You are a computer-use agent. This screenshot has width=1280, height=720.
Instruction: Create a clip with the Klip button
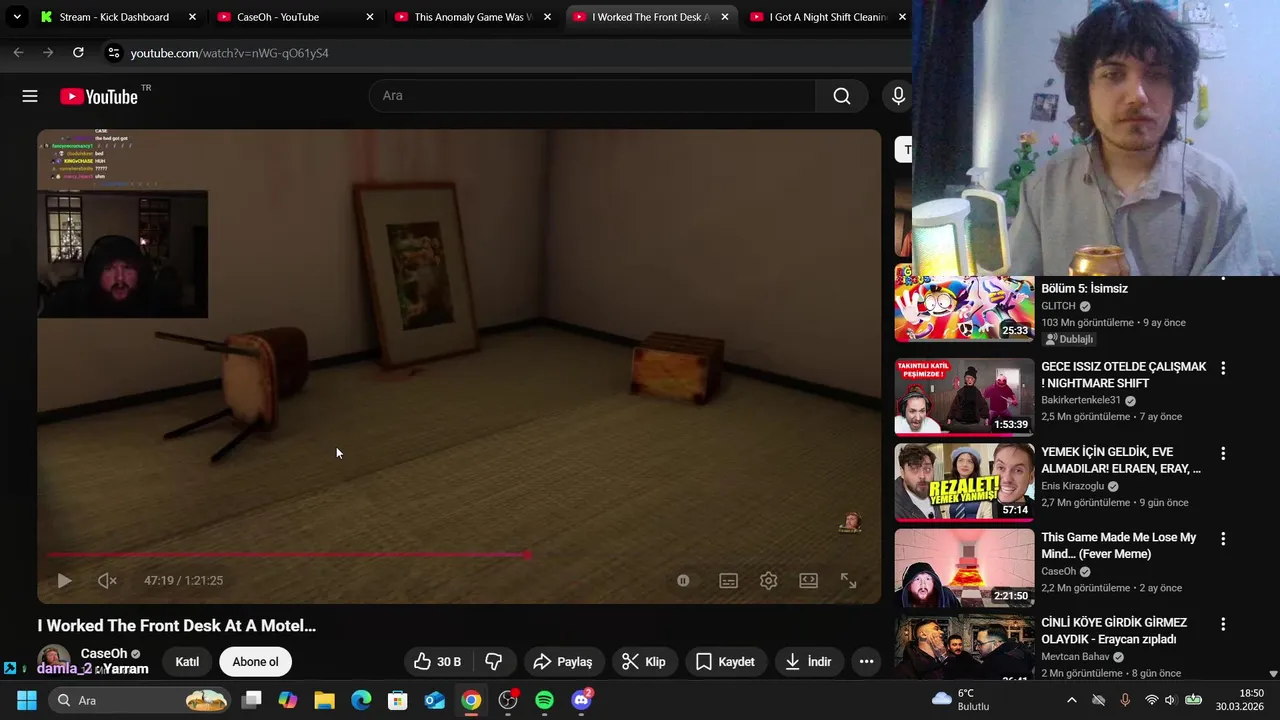[644, 661]
